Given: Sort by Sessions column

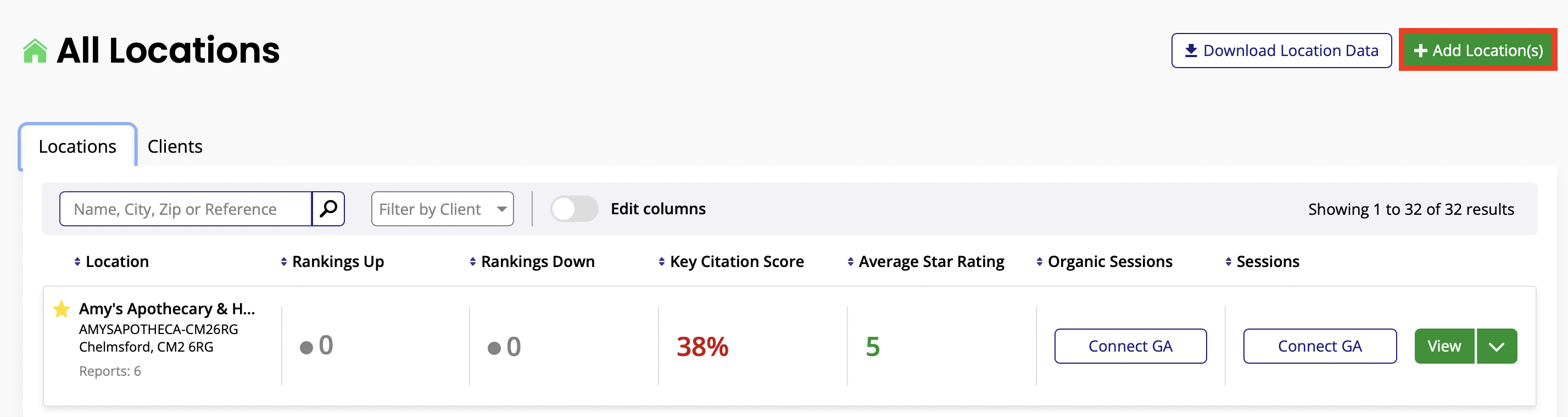Looking at the screenshot, I should click(x=1227, y=262).
